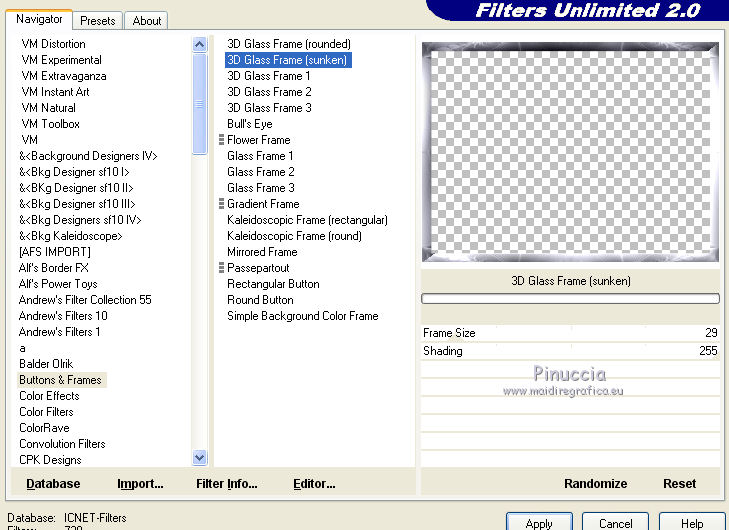Choose 3D Glass Frame 2 filter
The image size is (729, 530).
pos(269,92)
